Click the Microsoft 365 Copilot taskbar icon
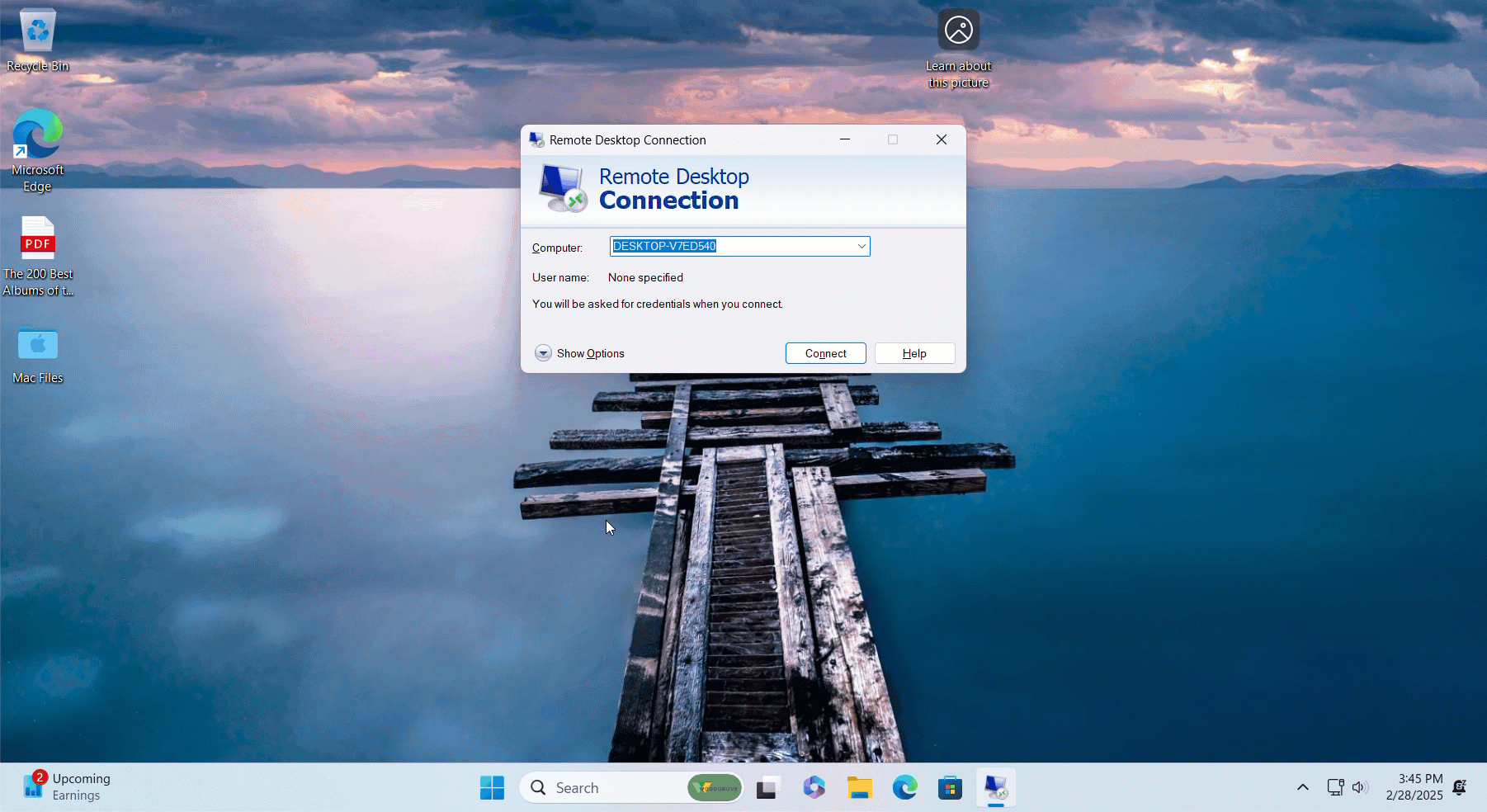Screen dimensions: 1487x812 tap(814, 787)
